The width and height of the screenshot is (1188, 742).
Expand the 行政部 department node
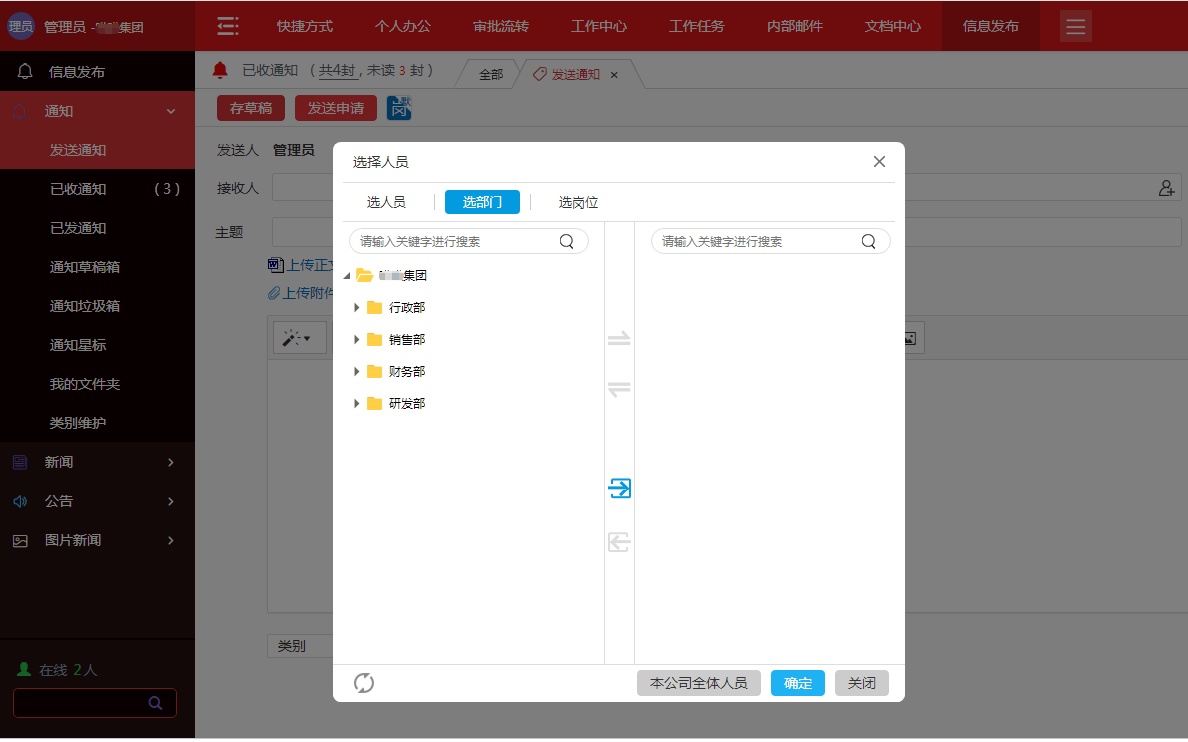pos(357,307)
